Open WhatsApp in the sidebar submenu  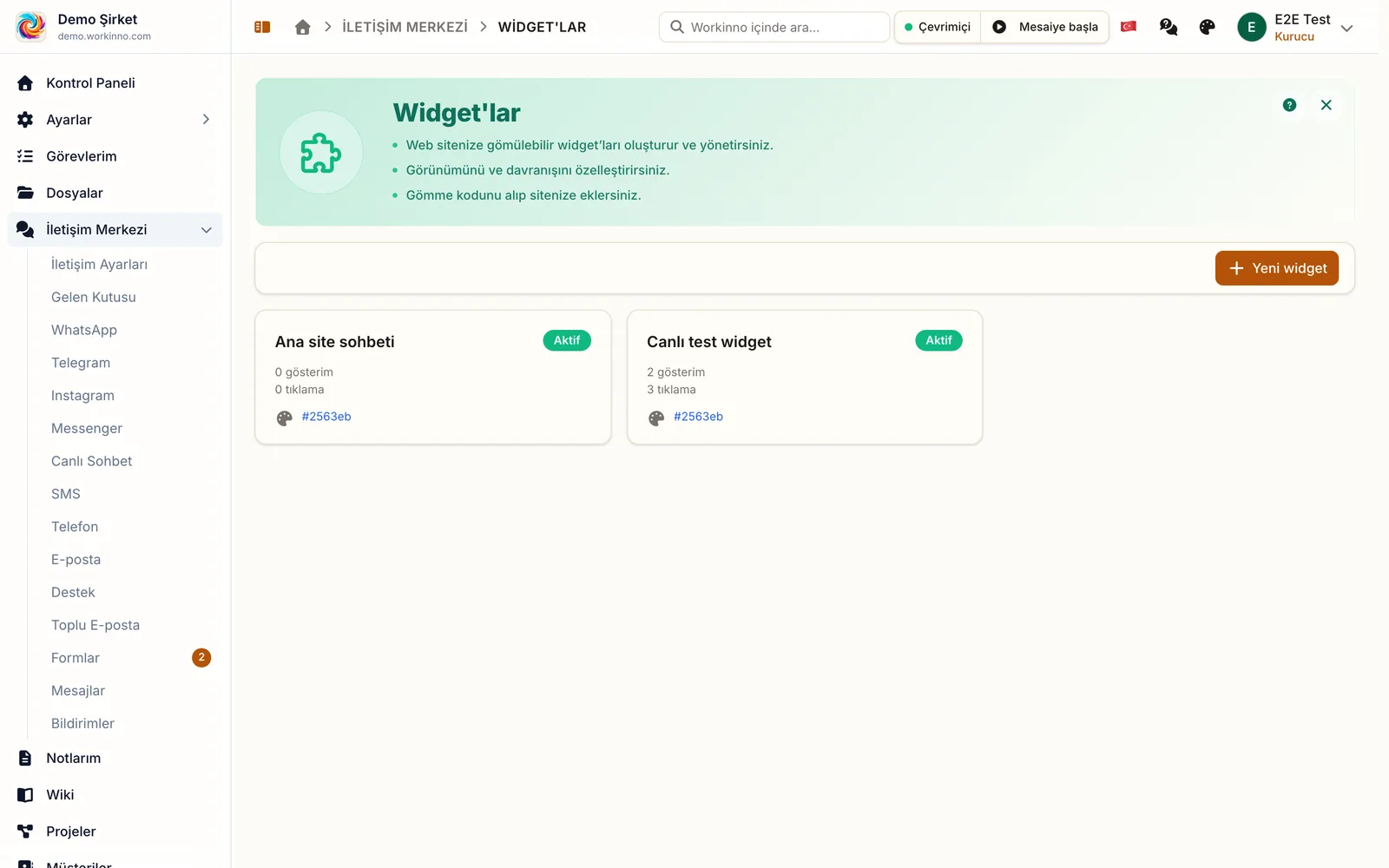point(84,330)
